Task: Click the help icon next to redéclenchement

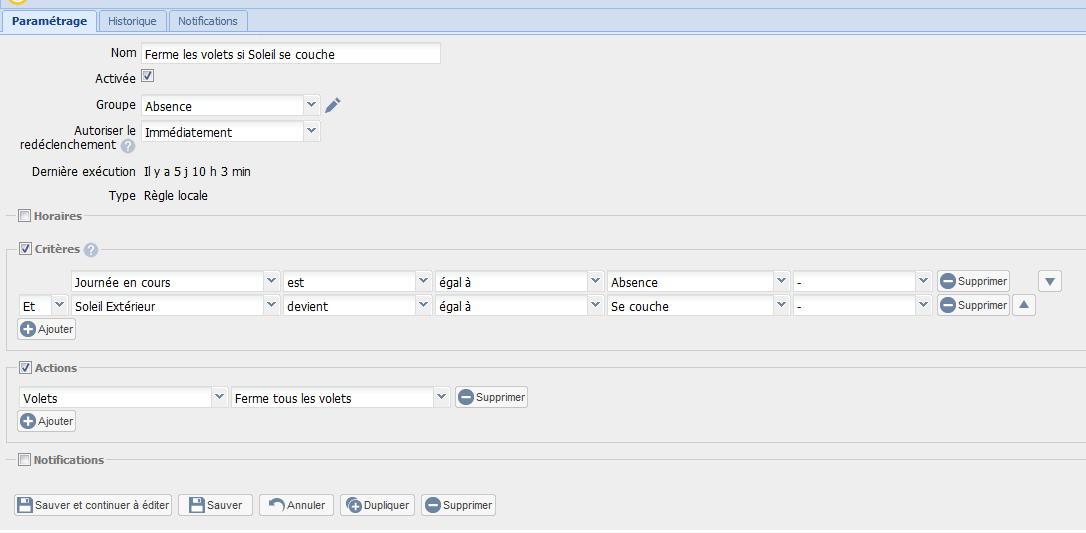Action: [128, 146]
